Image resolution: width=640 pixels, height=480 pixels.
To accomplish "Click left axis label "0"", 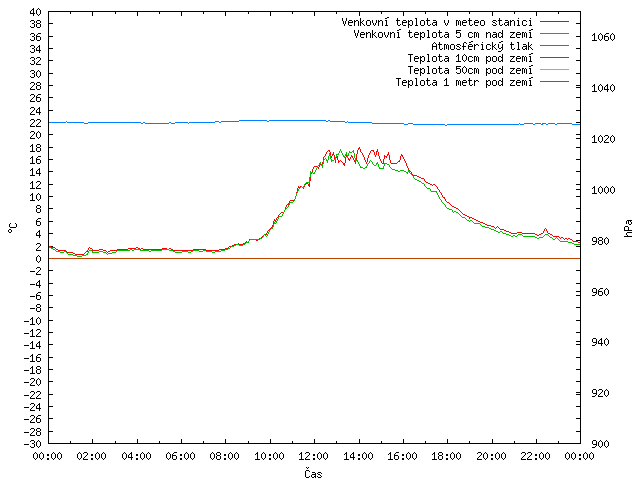I will click(x=38, y=259).
